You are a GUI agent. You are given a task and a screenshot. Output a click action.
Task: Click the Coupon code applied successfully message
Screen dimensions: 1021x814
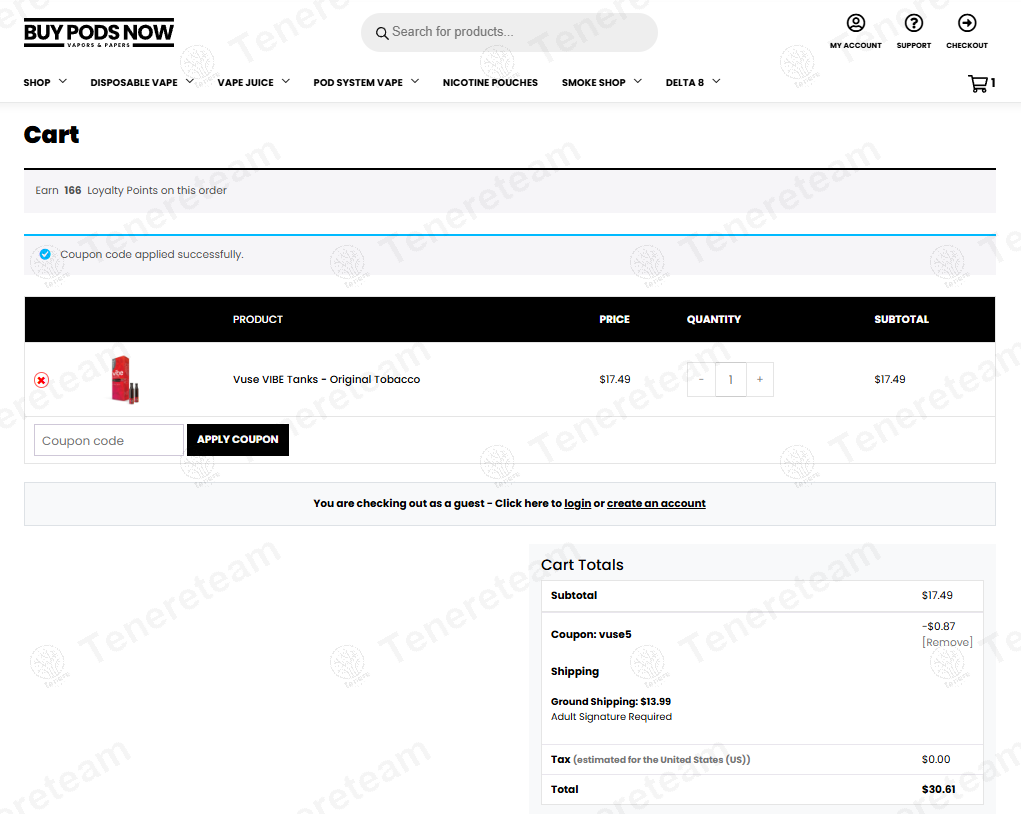coord(152,255)
